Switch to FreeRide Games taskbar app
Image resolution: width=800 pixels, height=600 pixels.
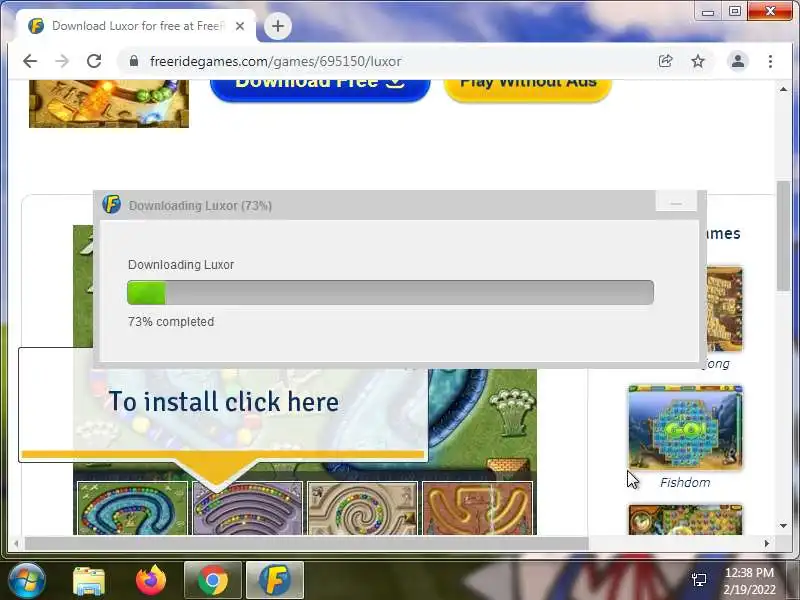tap(275, 581)
